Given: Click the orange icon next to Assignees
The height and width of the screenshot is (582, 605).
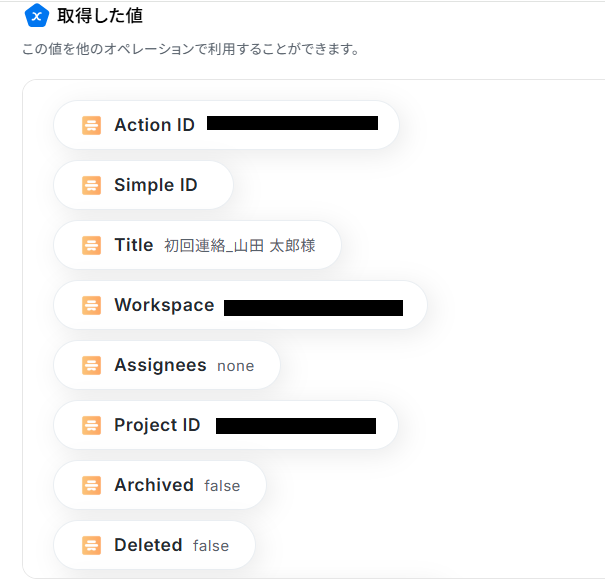Looking at the screenshot, I should [91, 365].
